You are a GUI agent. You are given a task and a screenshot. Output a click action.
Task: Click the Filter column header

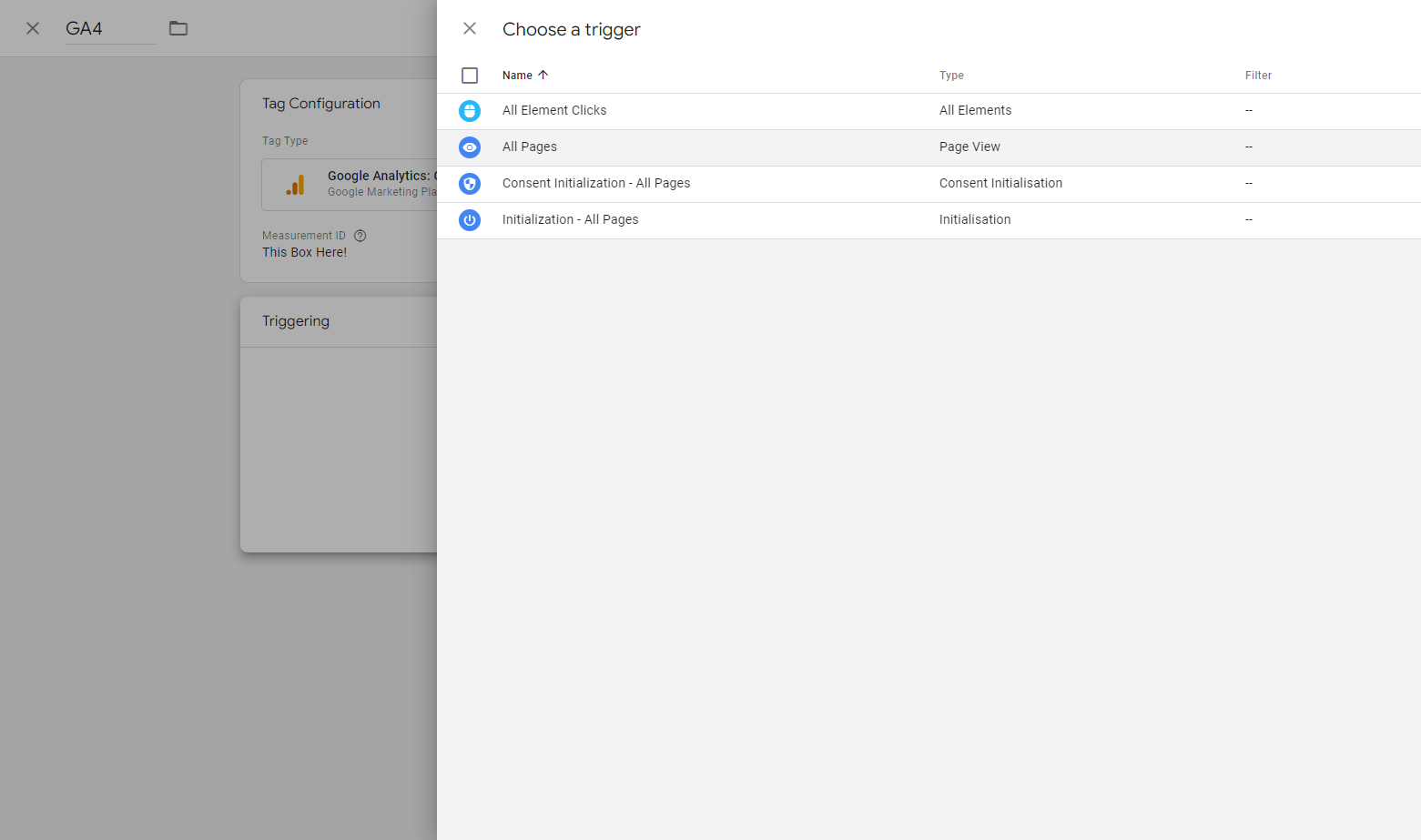[x=1258, y=76]
